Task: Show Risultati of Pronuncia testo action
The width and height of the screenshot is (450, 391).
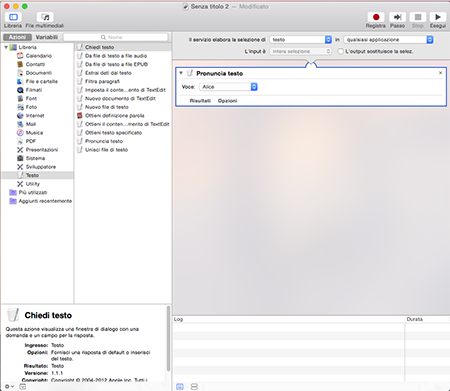Action: (x=200, y=101)
